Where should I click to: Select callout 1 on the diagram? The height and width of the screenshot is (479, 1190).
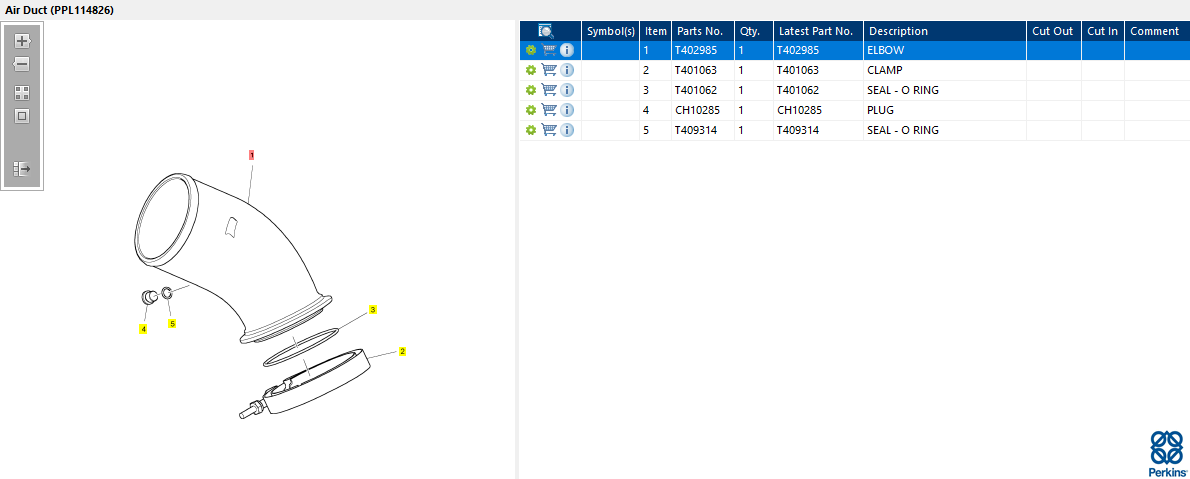click(251, 154)
